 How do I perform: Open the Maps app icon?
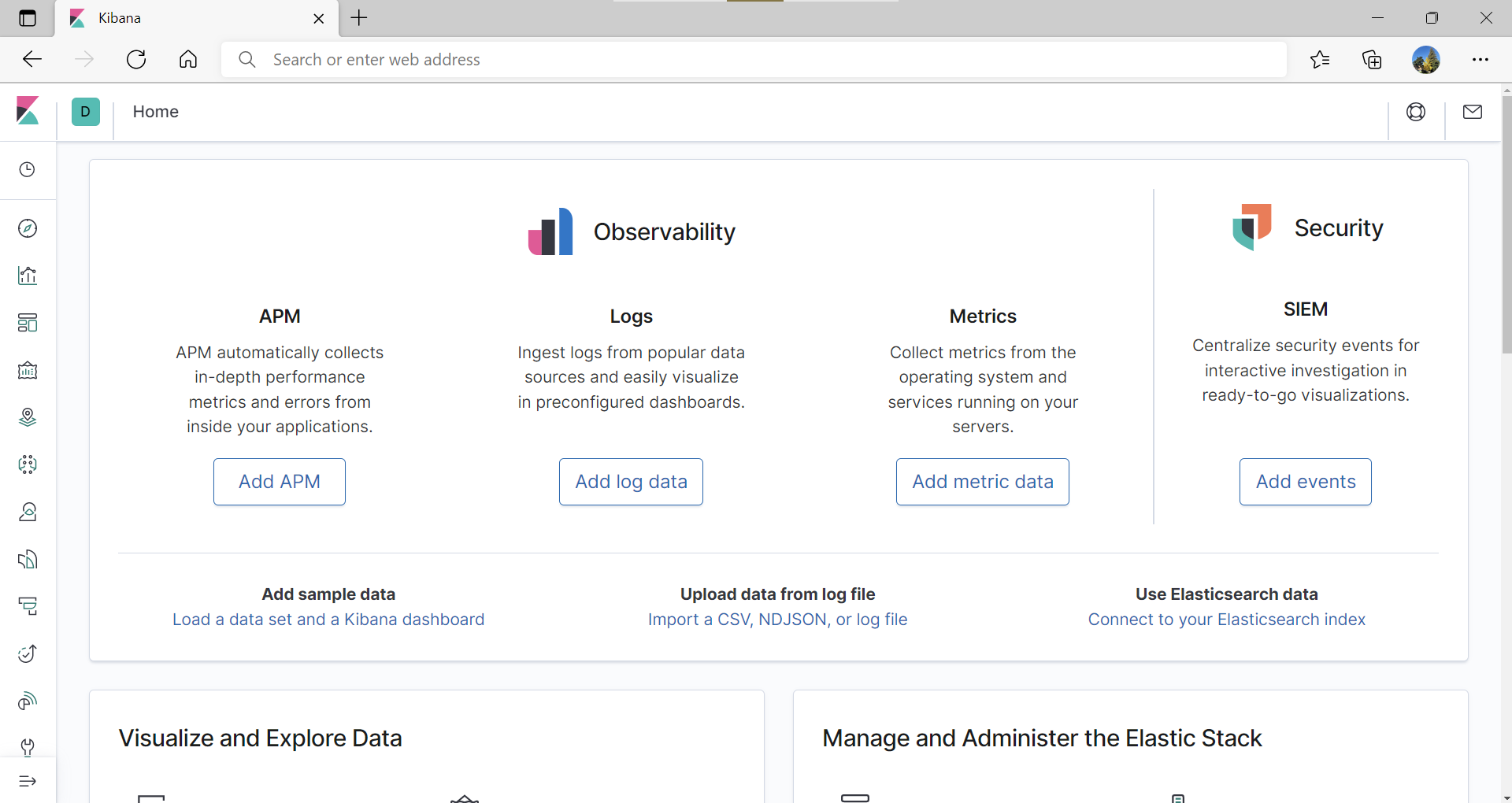click(x=28, y=417)
